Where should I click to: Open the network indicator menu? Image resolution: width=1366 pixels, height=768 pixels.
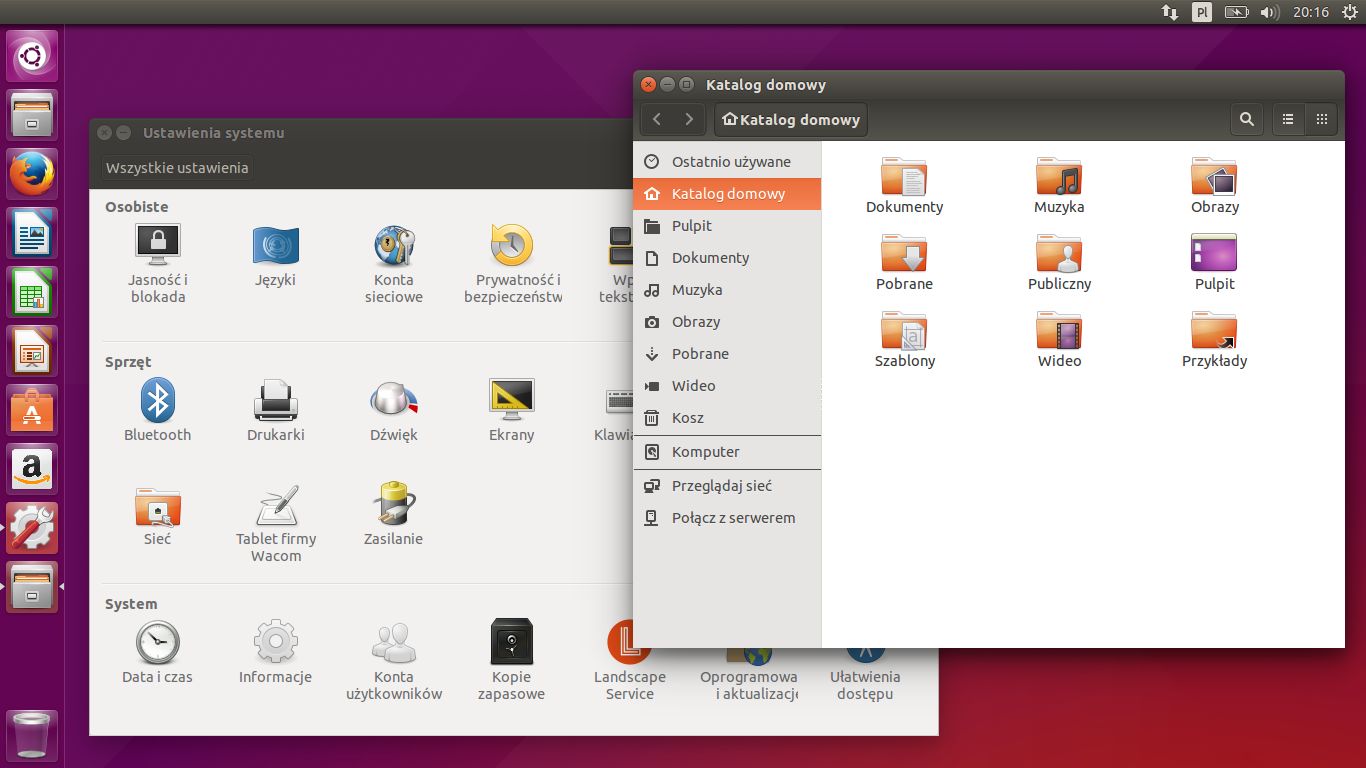pos(1169,12)
